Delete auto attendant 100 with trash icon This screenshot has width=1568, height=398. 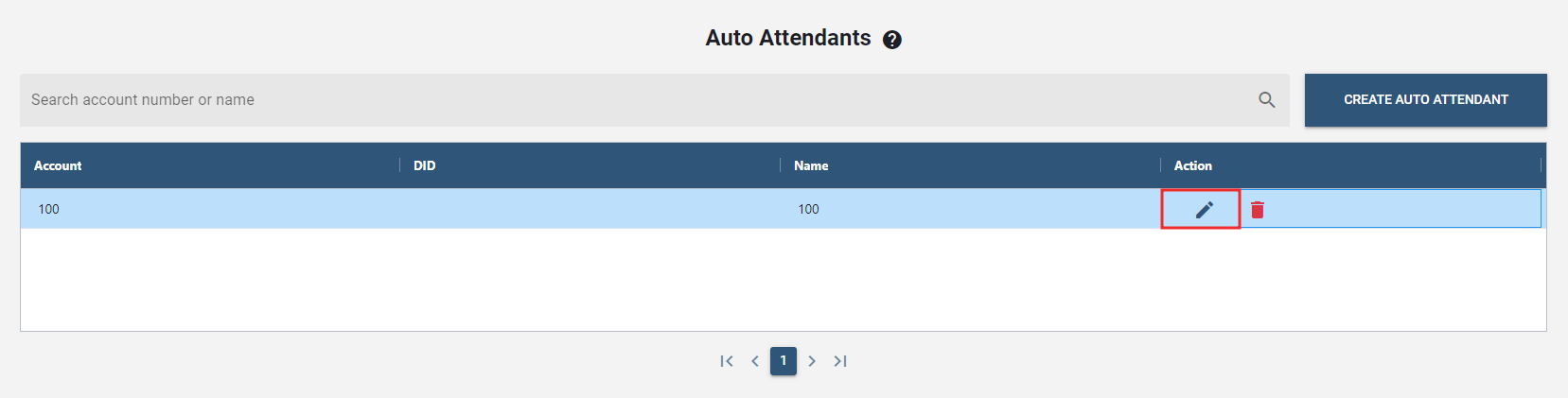[x=1258, y=210]
